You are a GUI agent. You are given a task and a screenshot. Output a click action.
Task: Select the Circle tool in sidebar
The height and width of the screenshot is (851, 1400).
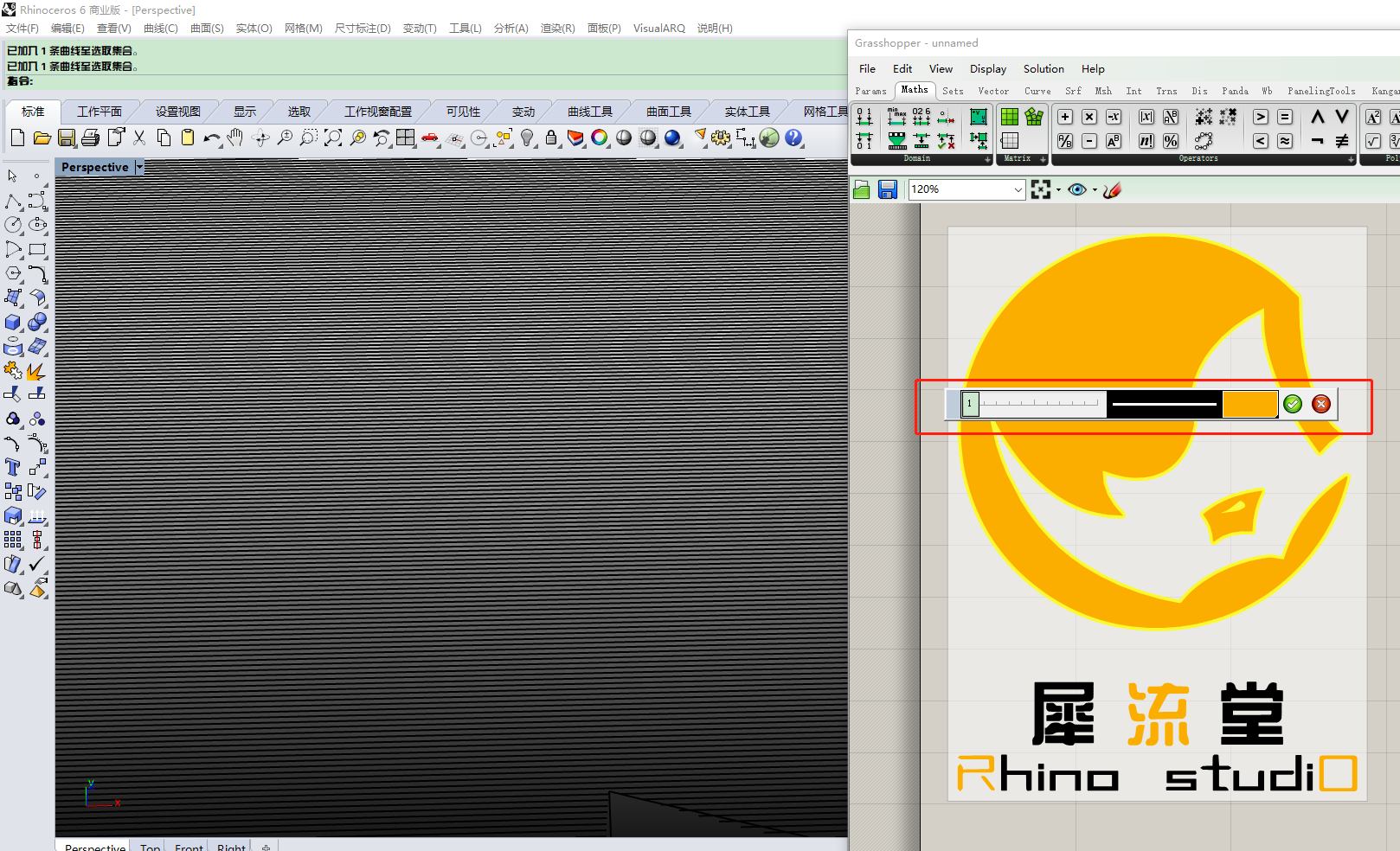13,225
